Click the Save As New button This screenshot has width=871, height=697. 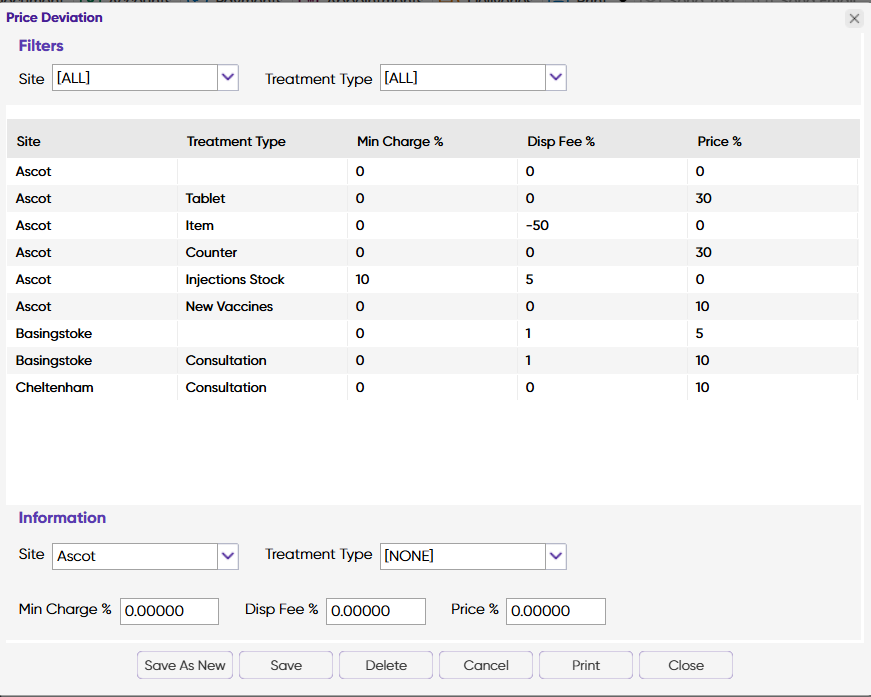click(x=185, y=665)
